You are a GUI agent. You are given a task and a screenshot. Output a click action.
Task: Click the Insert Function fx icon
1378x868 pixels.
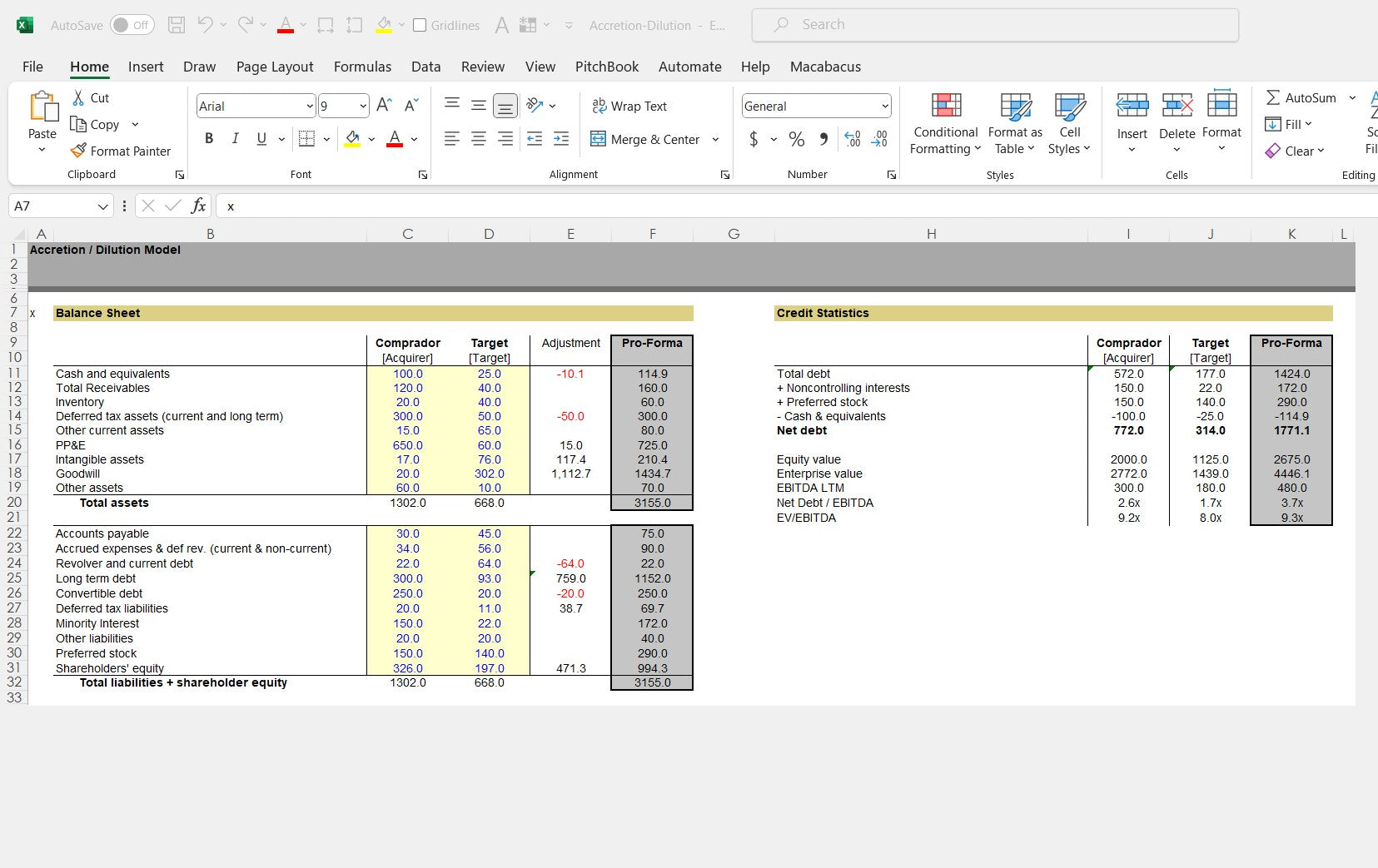pyautogui.click(x=198, y=206)
